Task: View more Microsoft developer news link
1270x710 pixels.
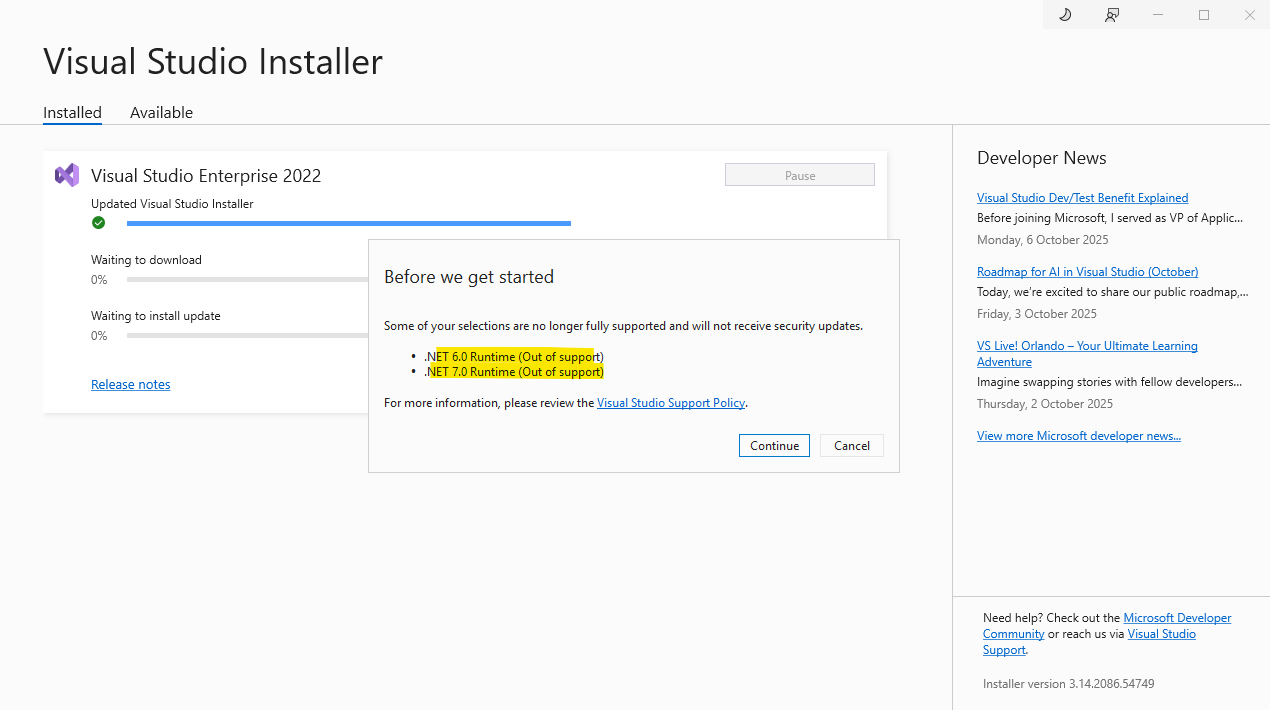Action: 1079,436
